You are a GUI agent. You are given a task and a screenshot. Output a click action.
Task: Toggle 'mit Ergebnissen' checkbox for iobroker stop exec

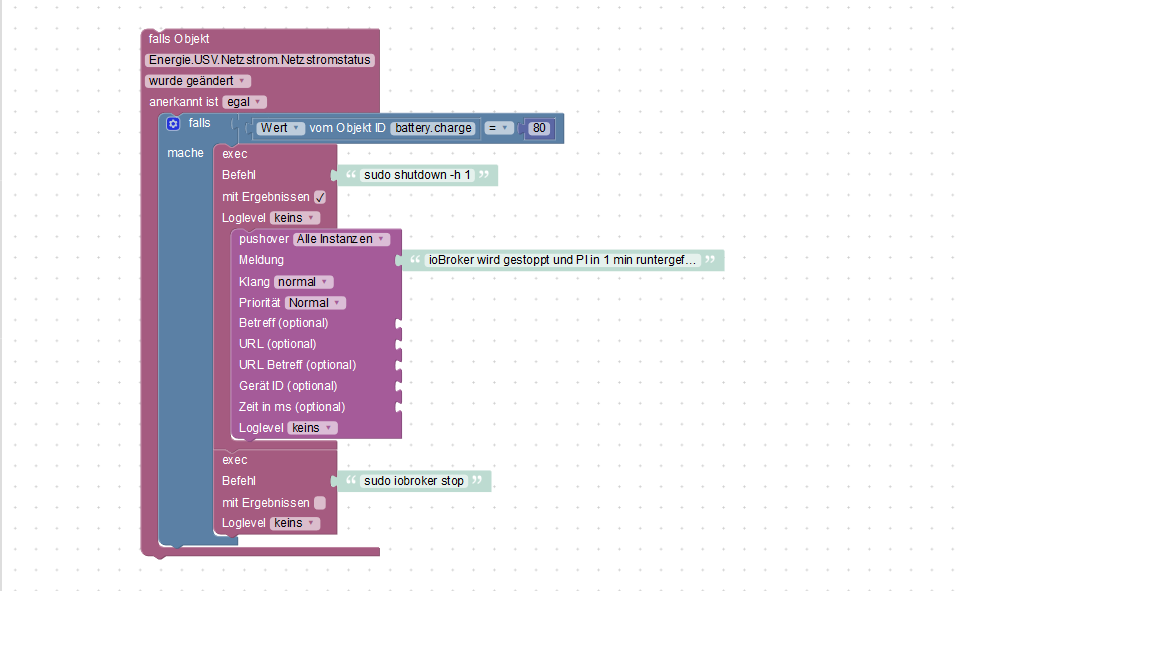click(x=320, y=503)
